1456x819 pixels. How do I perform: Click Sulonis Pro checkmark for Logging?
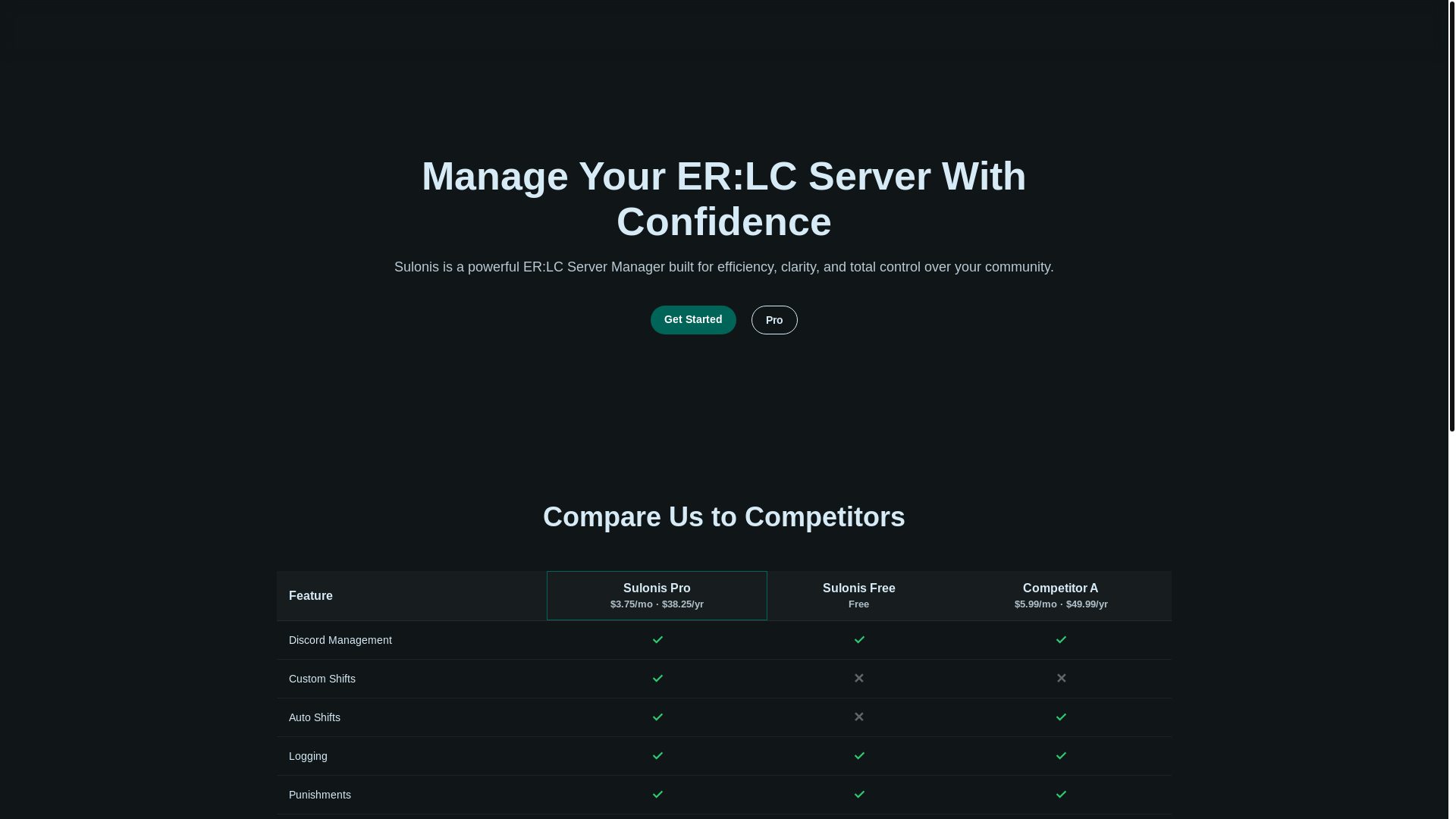(x=657, y=756)
